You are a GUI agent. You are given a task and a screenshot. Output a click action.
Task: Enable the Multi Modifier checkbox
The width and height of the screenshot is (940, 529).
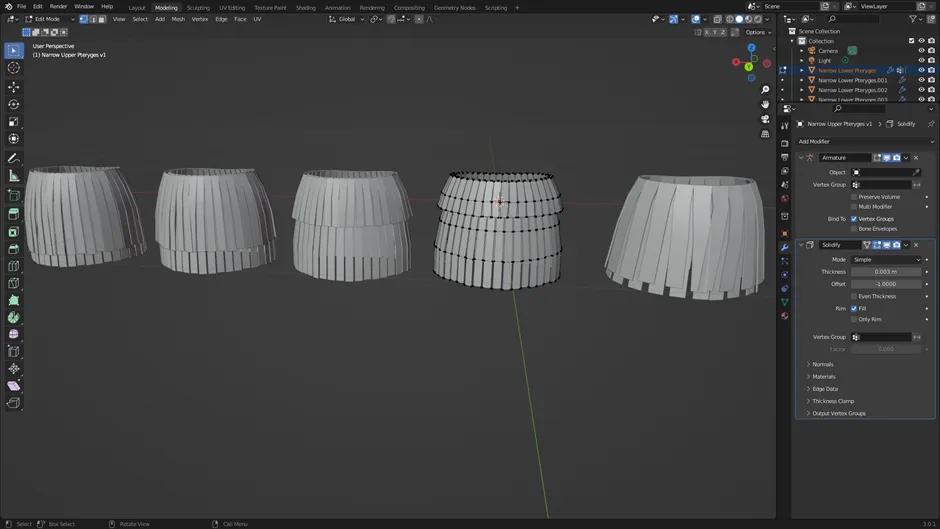(x=854, y=206)
